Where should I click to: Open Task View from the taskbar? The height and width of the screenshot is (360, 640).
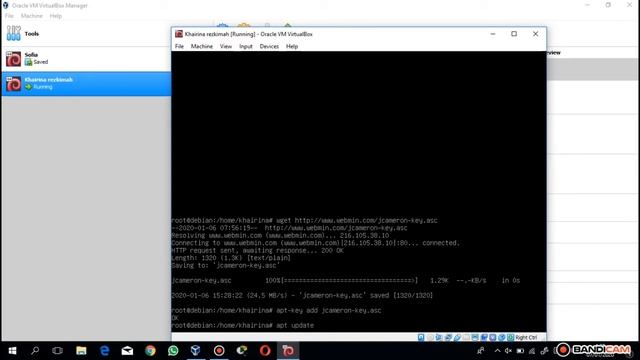tap(58, 351)
